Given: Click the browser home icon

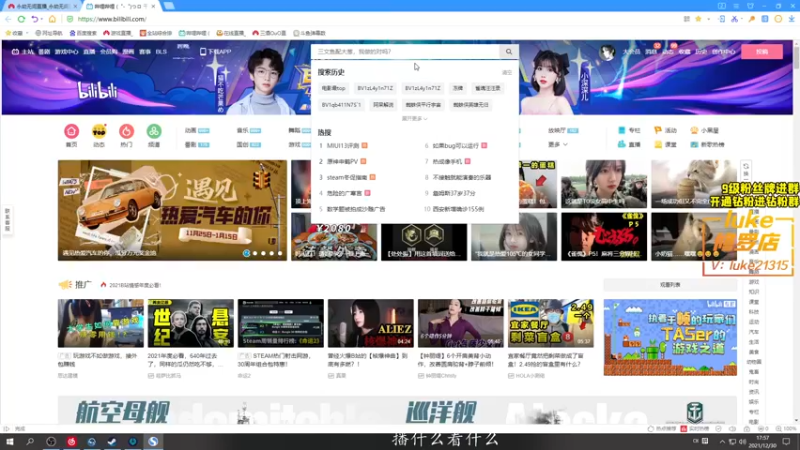Looking at the screenshot, I should (52, 19).
